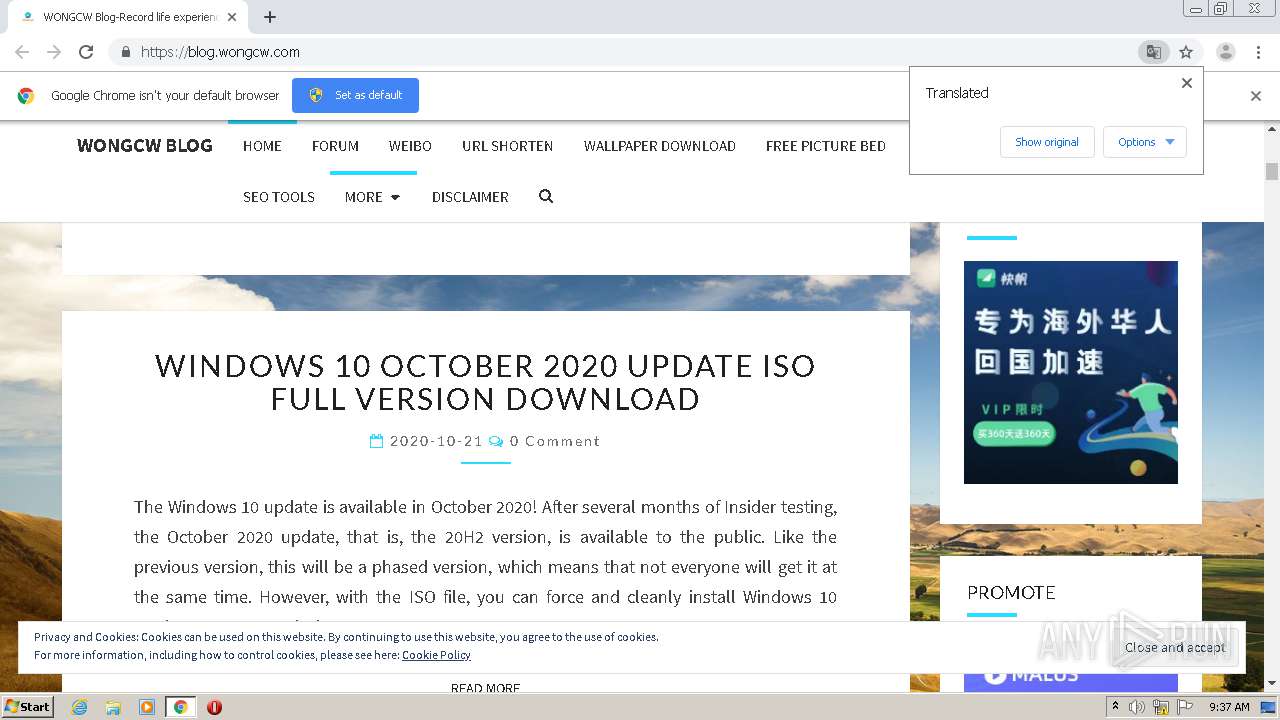This screenshot has width=1280, height=720.
Task: Reload the page
Action: (86, 52)
